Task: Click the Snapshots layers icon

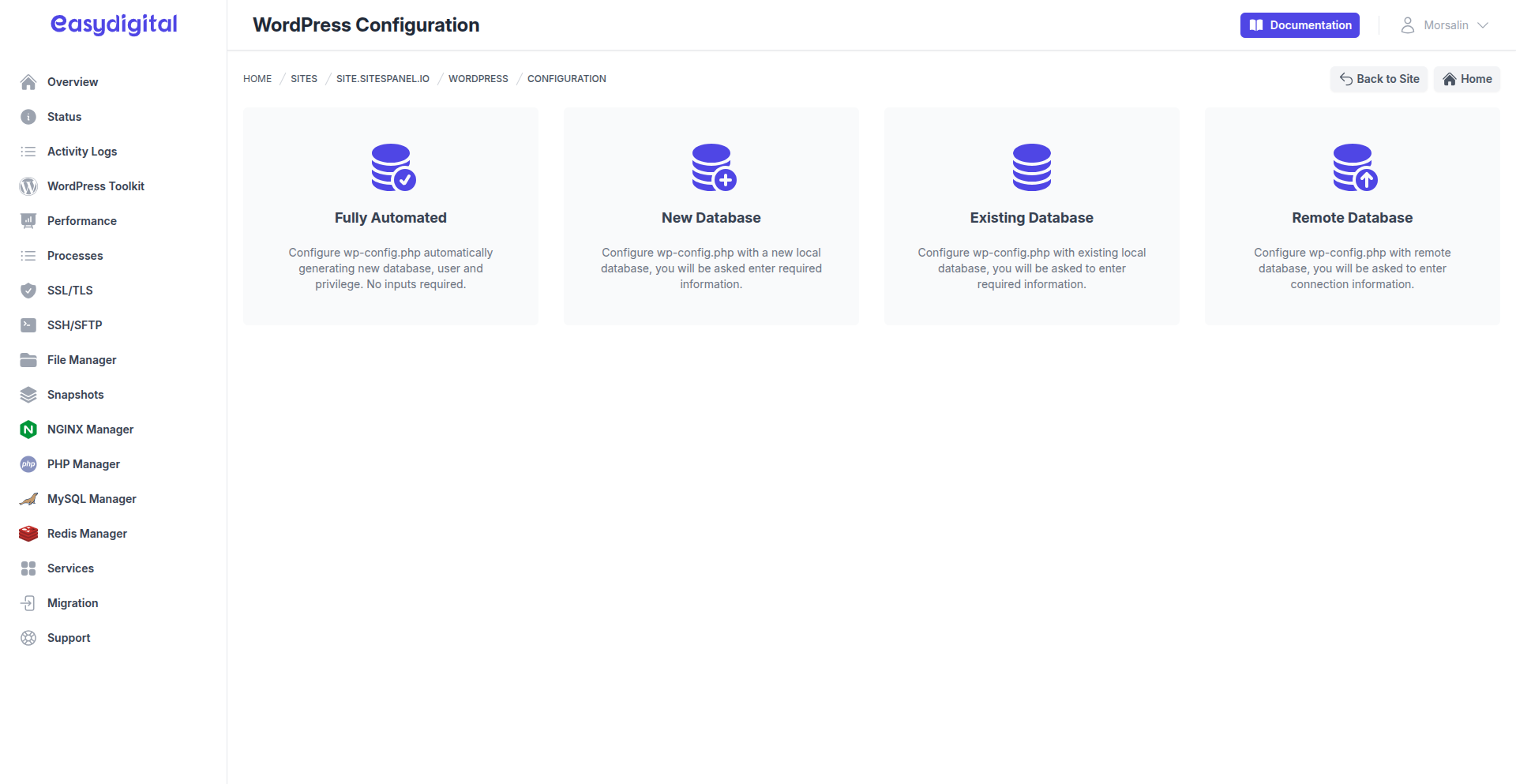Action: coord(28,394)
